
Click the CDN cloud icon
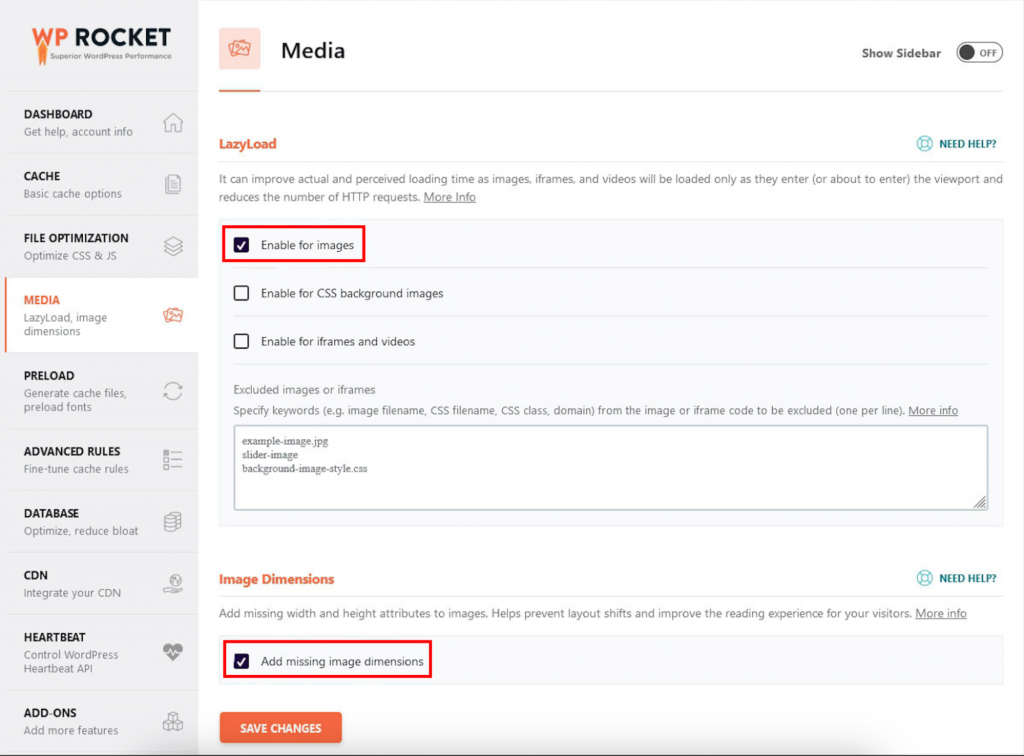pos(172,583)
